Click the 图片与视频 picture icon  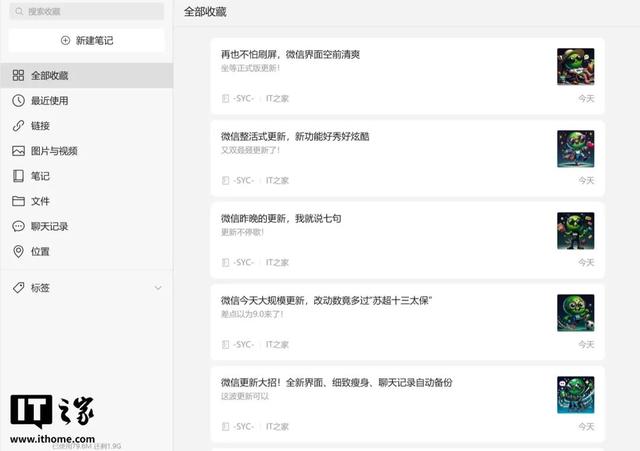coord(18,151)
